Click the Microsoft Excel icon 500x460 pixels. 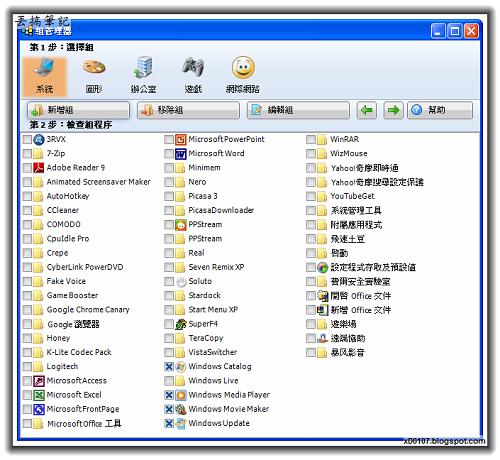pos(39,395)
